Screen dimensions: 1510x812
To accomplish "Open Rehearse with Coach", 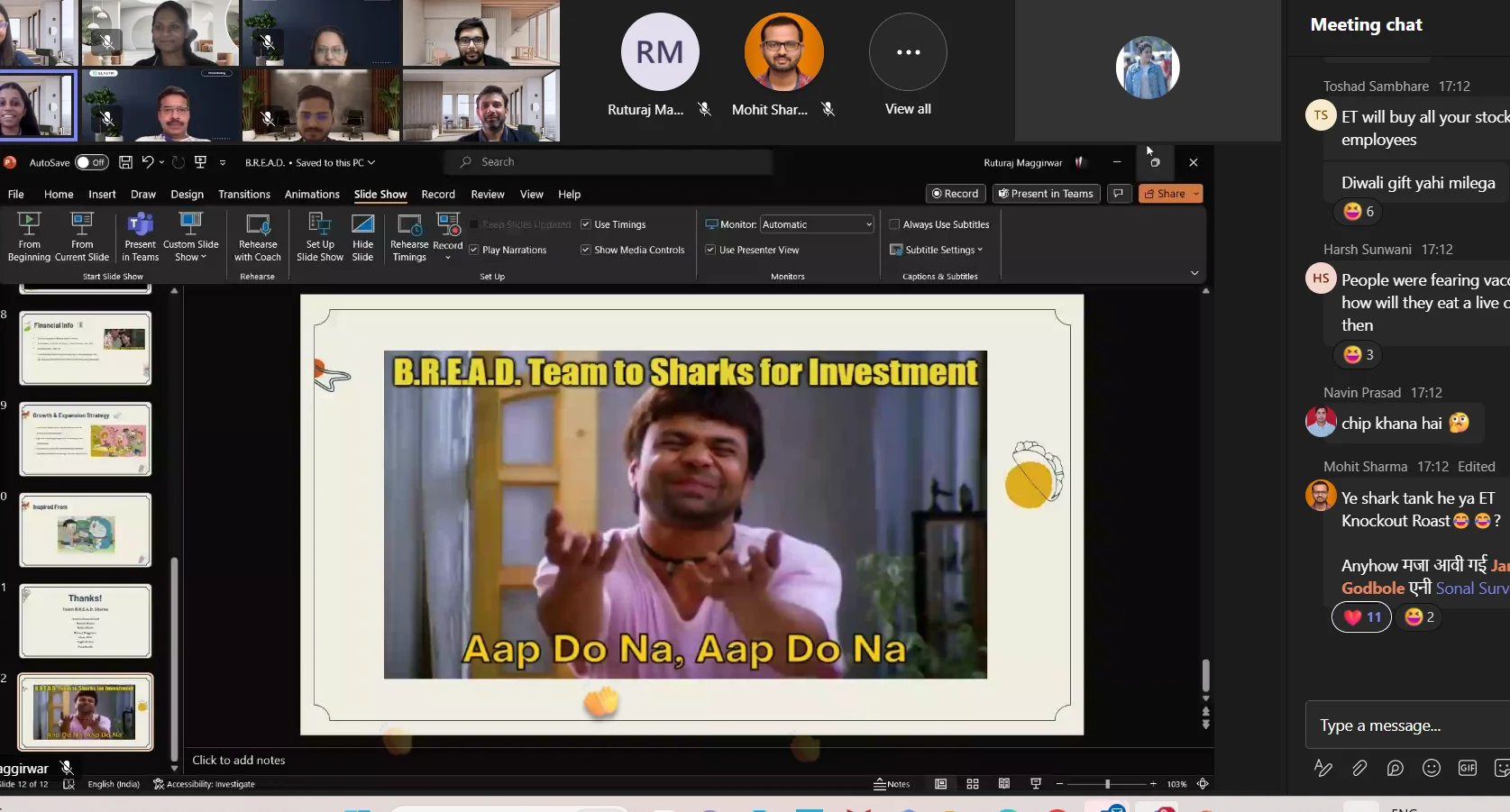I will [258, 237].
